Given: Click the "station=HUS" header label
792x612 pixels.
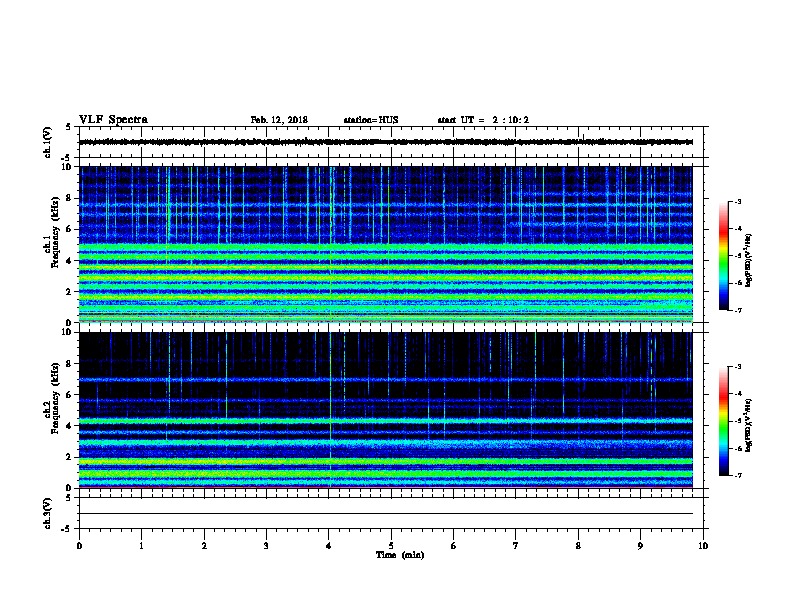Looking at the screenshot, I should 371,120.
